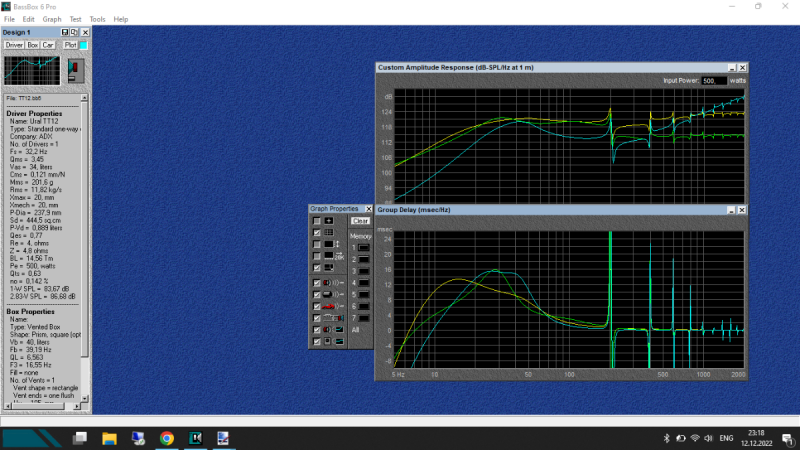Open Google Chrome from the taskbar
The height and width of the screenshot is (450, 800).
166,438
